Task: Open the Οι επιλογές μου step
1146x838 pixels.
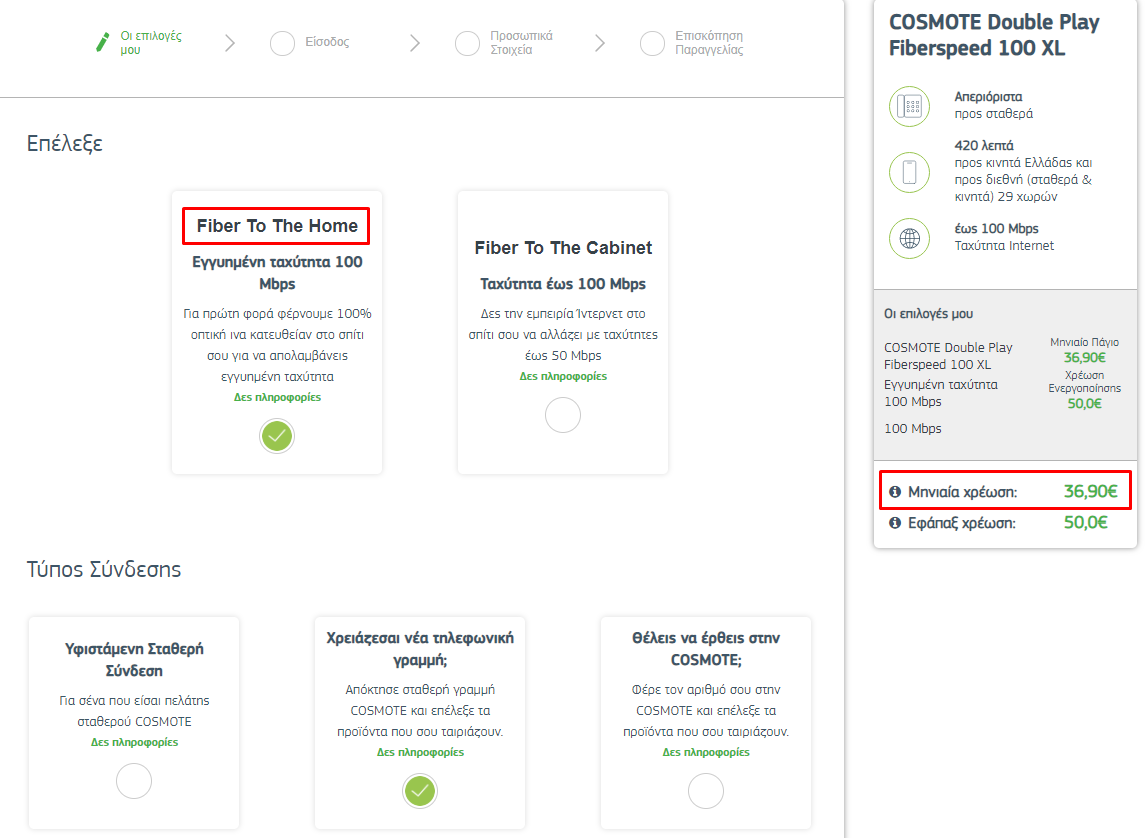Action: click(x=151, y=42)
